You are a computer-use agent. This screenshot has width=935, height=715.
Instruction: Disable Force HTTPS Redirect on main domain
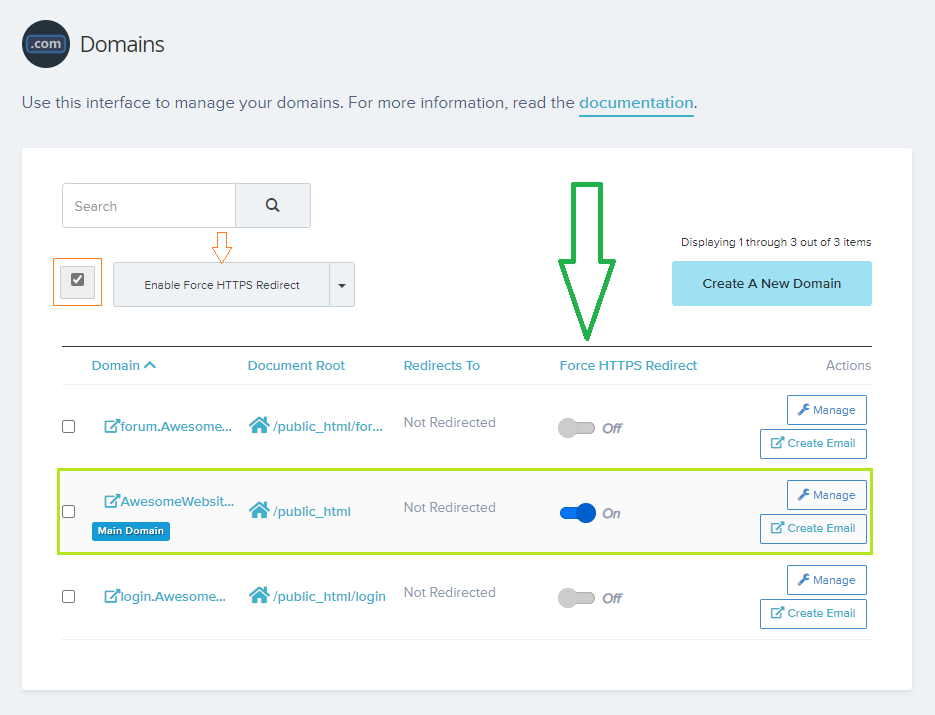577,513
